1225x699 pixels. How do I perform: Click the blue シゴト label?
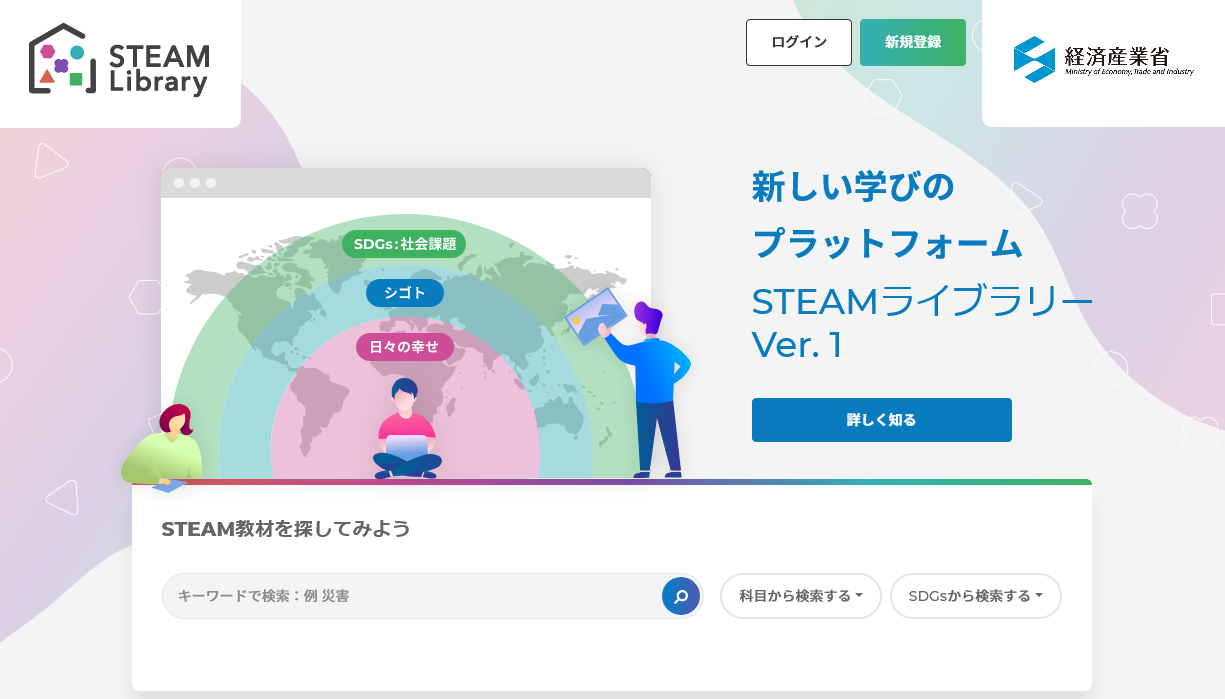tap(404, 293)
